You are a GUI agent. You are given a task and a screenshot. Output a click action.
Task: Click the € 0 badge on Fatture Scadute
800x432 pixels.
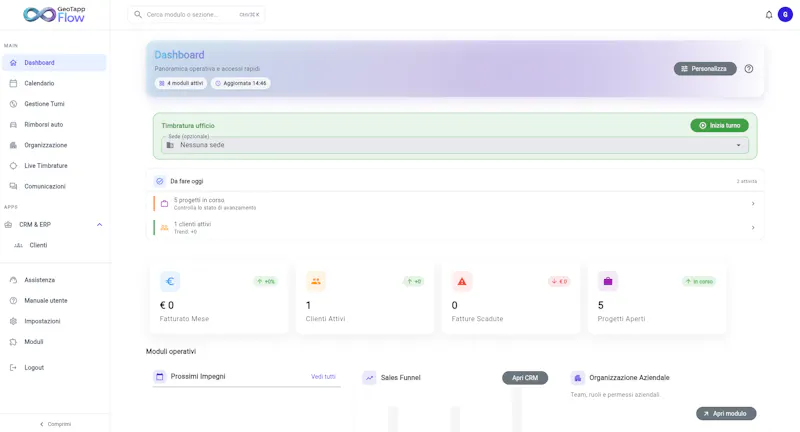click(x=559, y=282)
